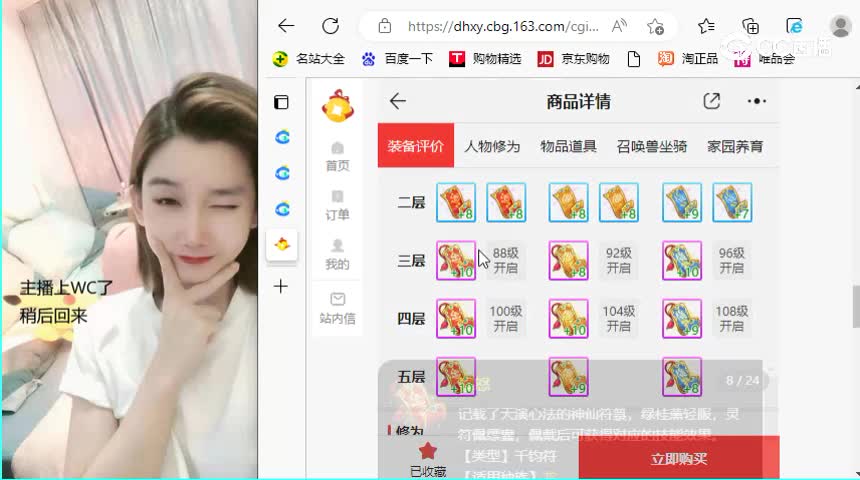Viewport: 860px width, 480px height.
Task: Open the 唯品会 bookmark
Action: (x=765, y=59)
